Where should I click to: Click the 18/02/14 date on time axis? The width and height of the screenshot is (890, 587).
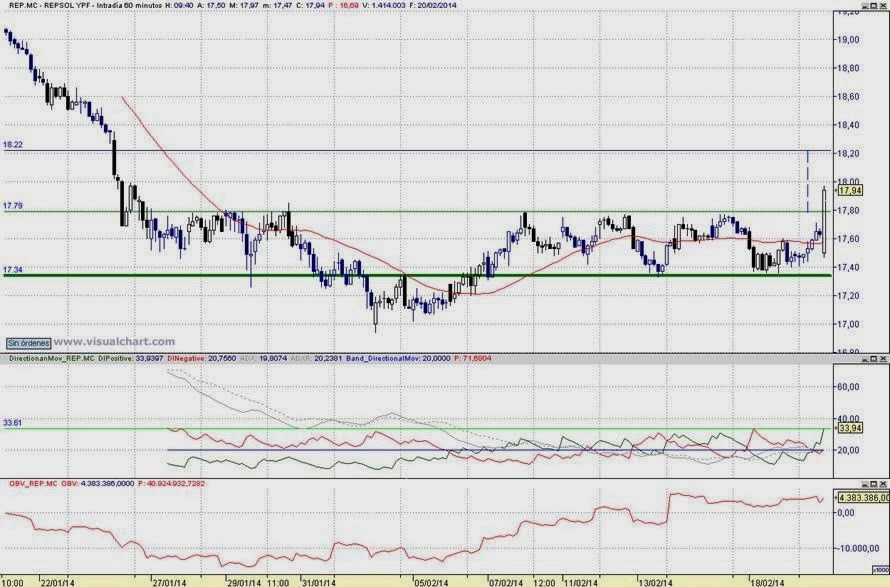(x=767, y=582)
